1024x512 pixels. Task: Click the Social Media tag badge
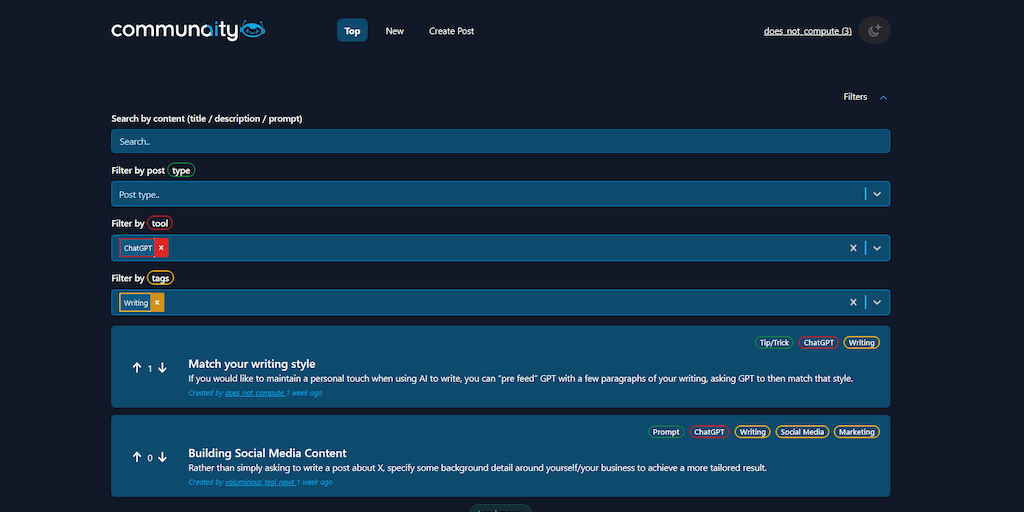(802, 432)
